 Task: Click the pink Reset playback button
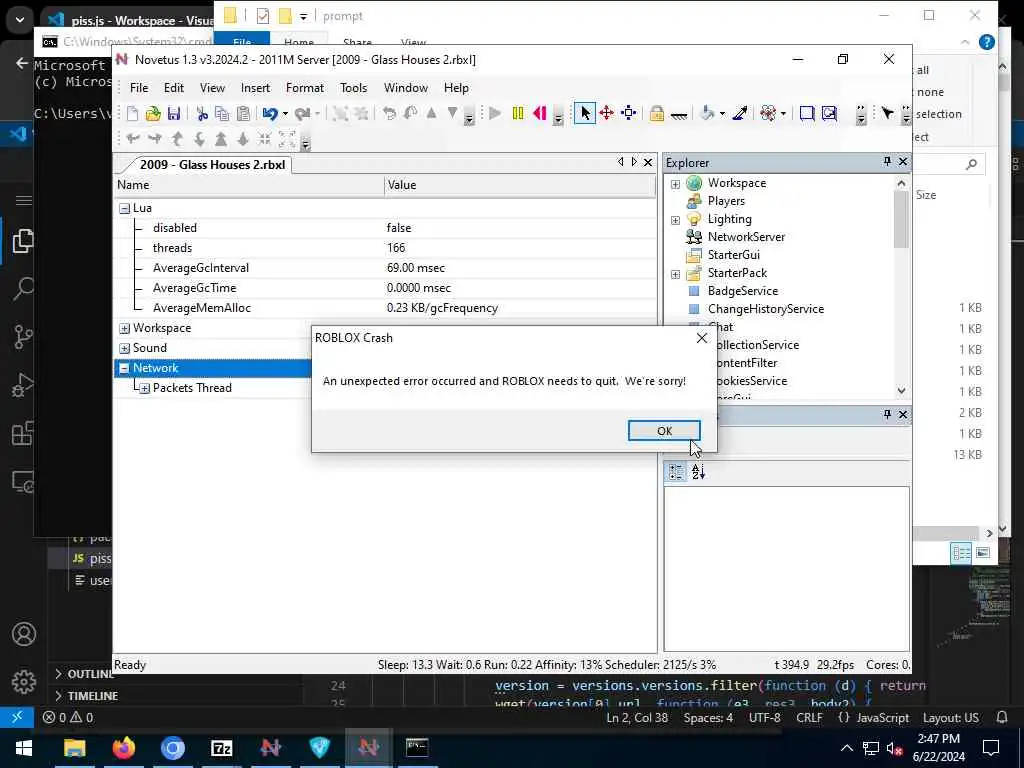(539, 114)
